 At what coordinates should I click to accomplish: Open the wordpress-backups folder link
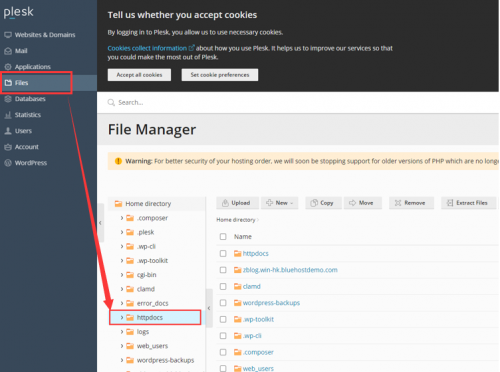[271, 303]
